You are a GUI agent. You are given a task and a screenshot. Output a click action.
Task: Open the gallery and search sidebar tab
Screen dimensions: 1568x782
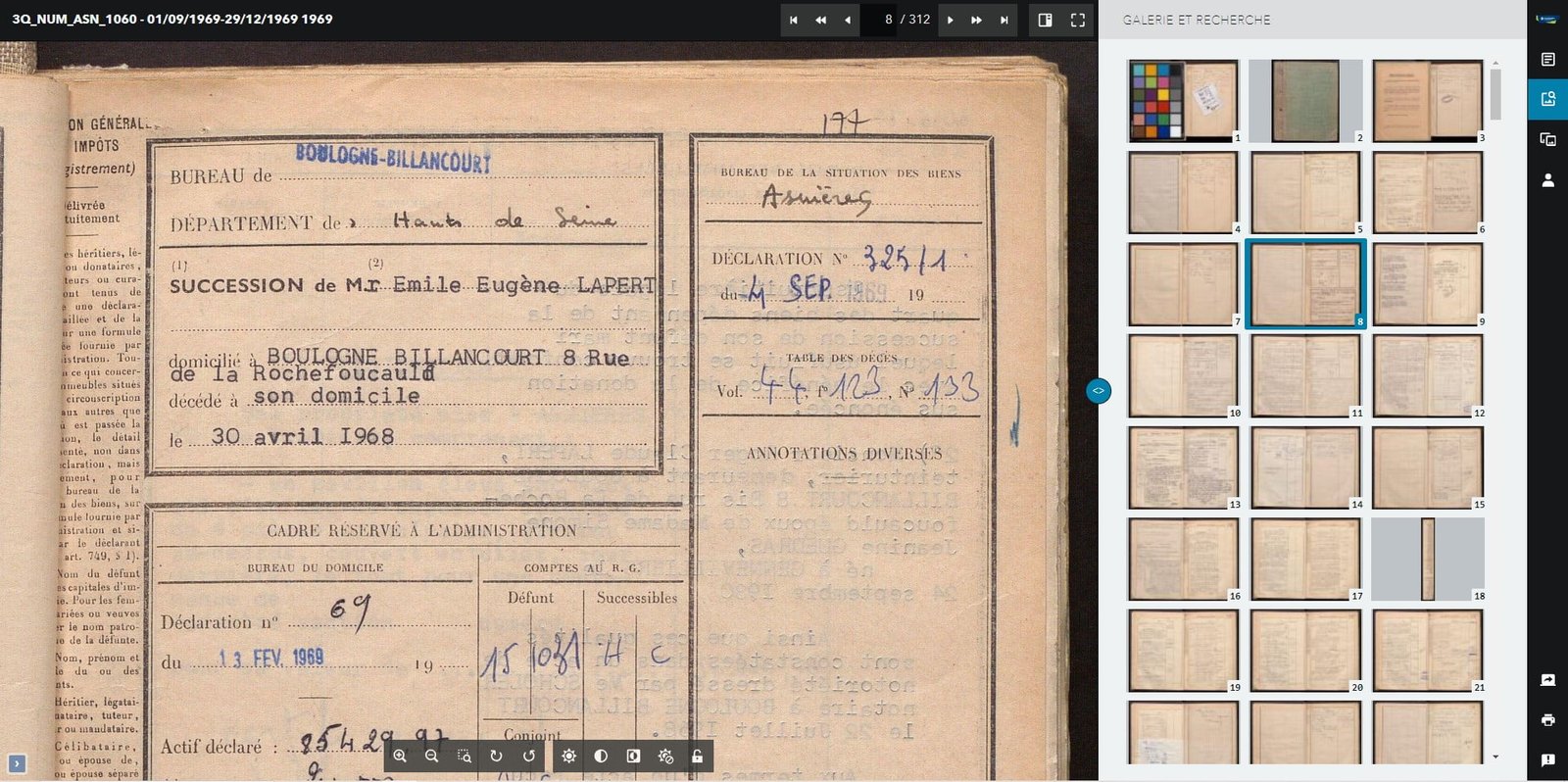coord(1547,99)
